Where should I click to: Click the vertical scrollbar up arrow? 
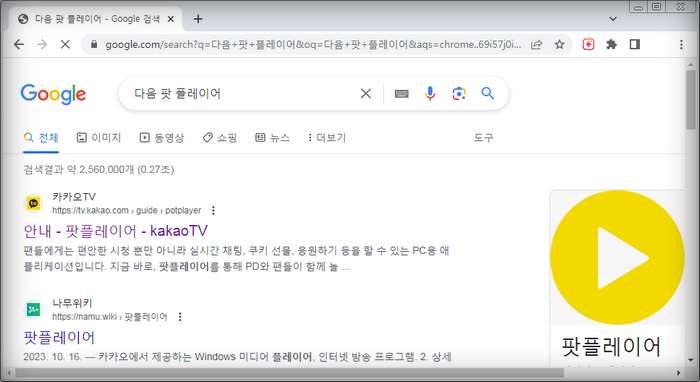point(691,64)
